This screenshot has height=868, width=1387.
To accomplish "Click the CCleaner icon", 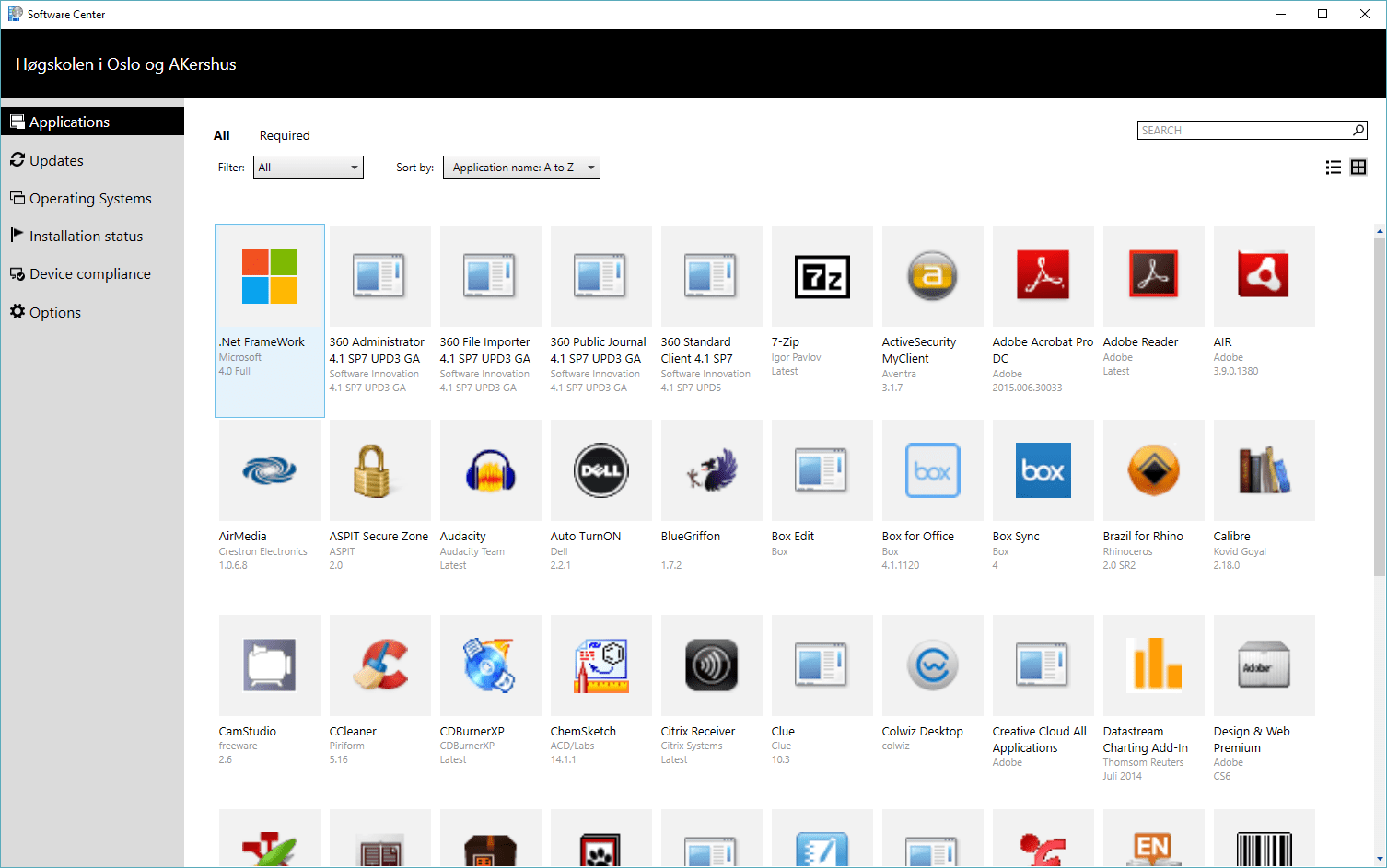I will tap(379, 665).
